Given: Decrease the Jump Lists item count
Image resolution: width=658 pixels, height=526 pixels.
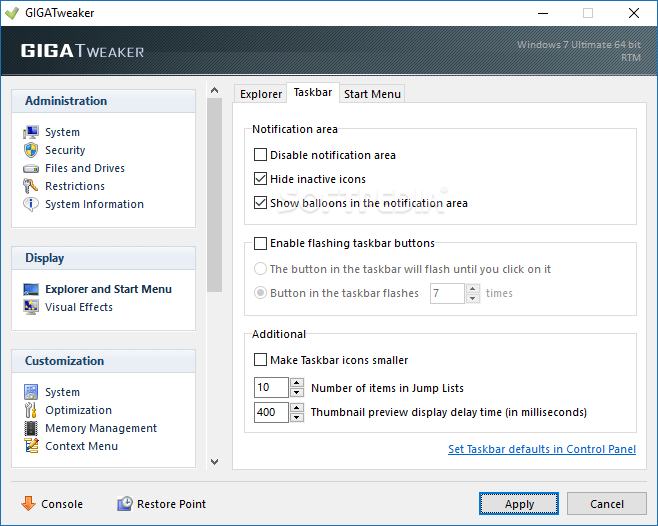Looking at the screenshot, I should click(297, 393).
